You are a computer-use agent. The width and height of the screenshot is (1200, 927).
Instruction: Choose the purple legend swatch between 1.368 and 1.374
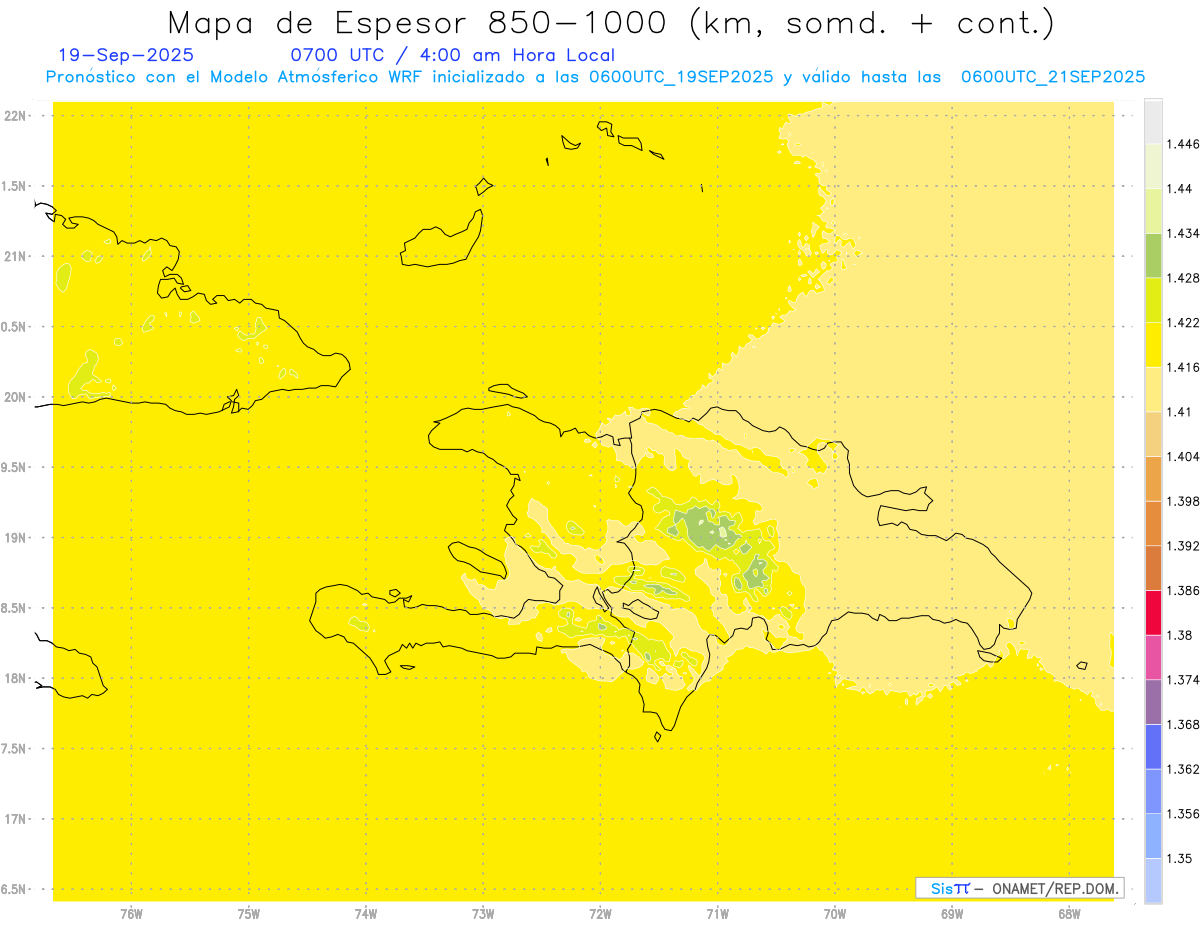tap(1153, 701)
